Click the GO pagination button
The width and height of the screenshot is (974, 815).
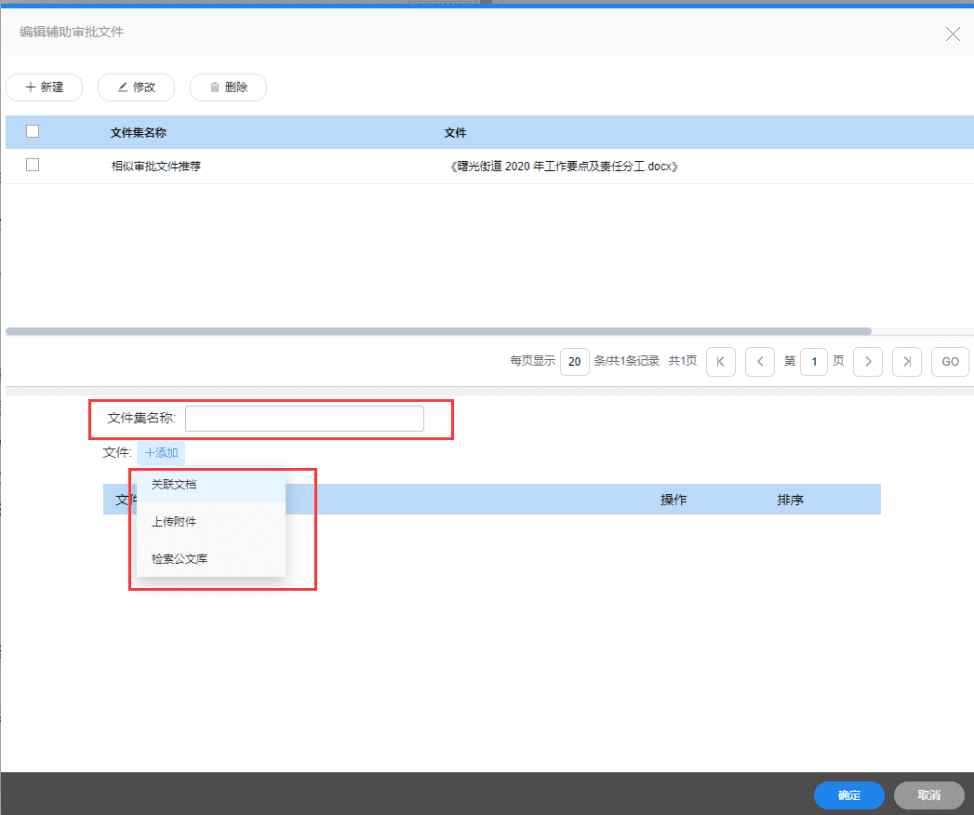pos(950,362)
